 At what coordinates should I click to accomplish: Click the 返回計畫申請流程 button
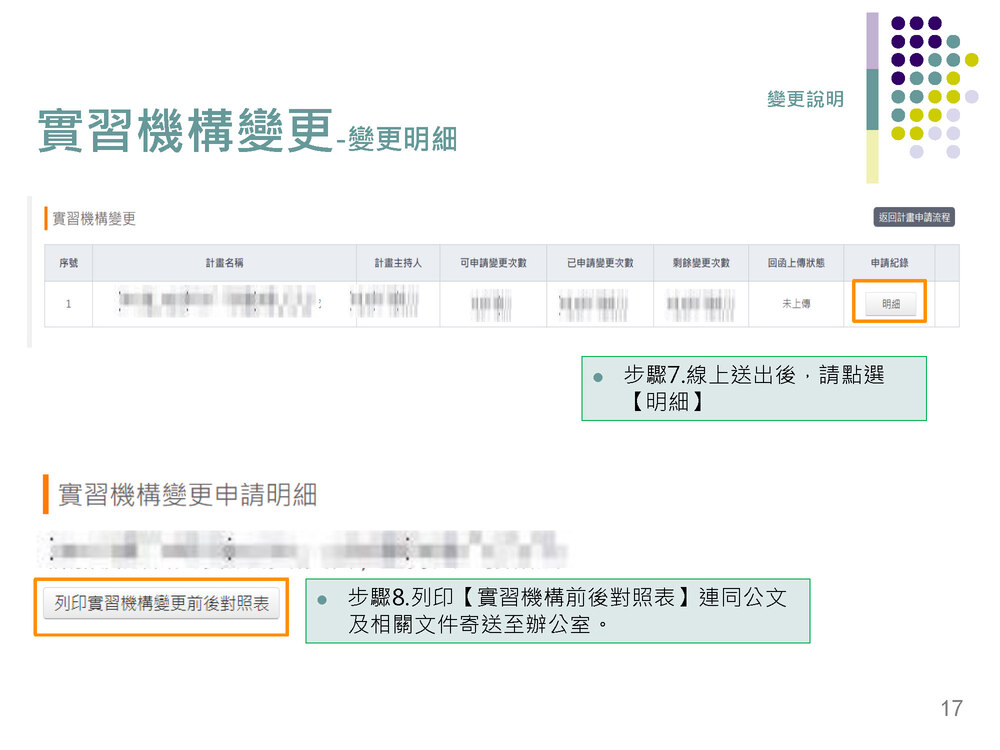[x=914, y=217]
